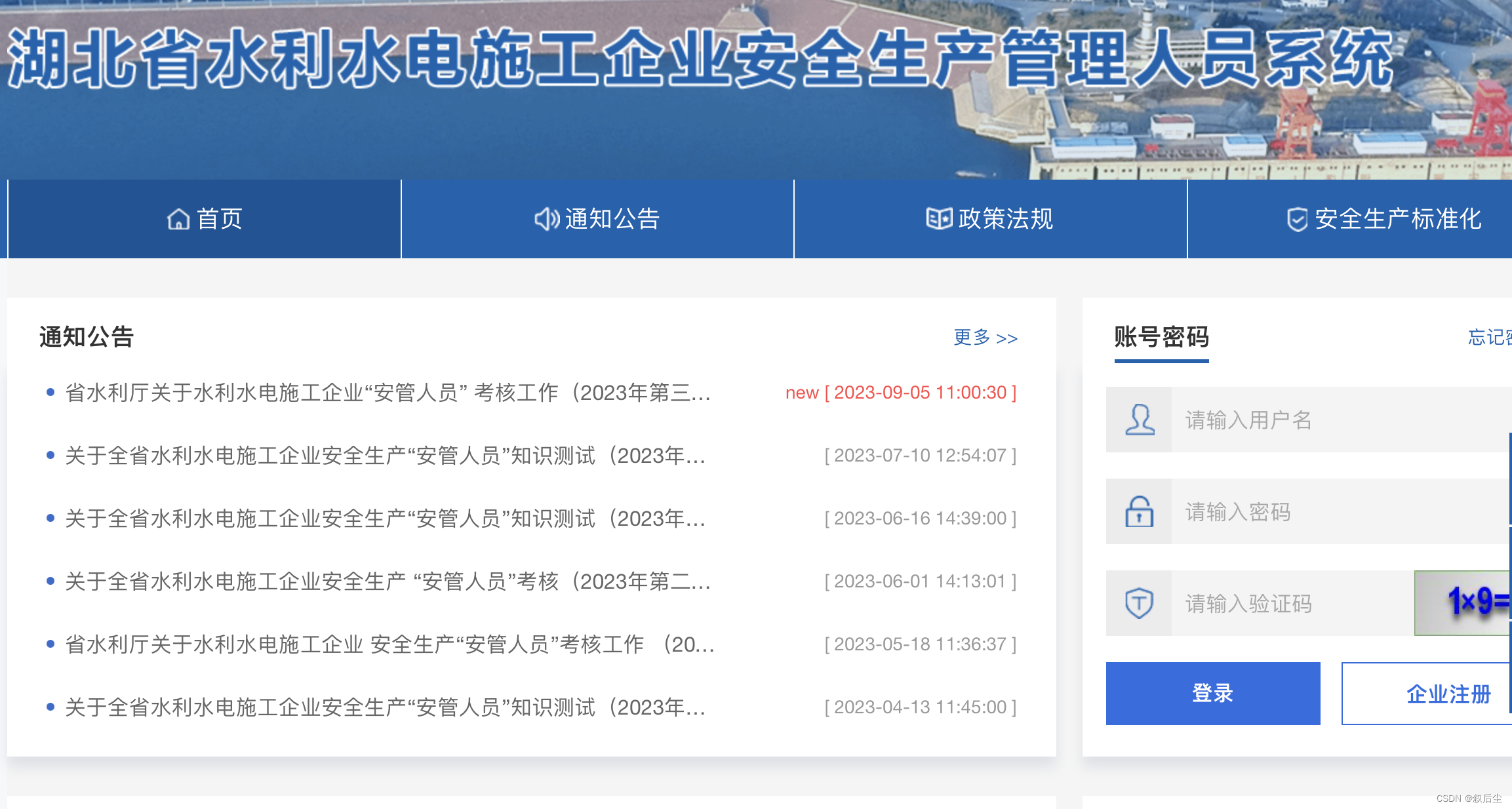The width and height of the screenshot is (1512, 809).
Task: Click the shield icon beside 安全生产标准化
Action: pyautogui.click(x=1297, y=220)
